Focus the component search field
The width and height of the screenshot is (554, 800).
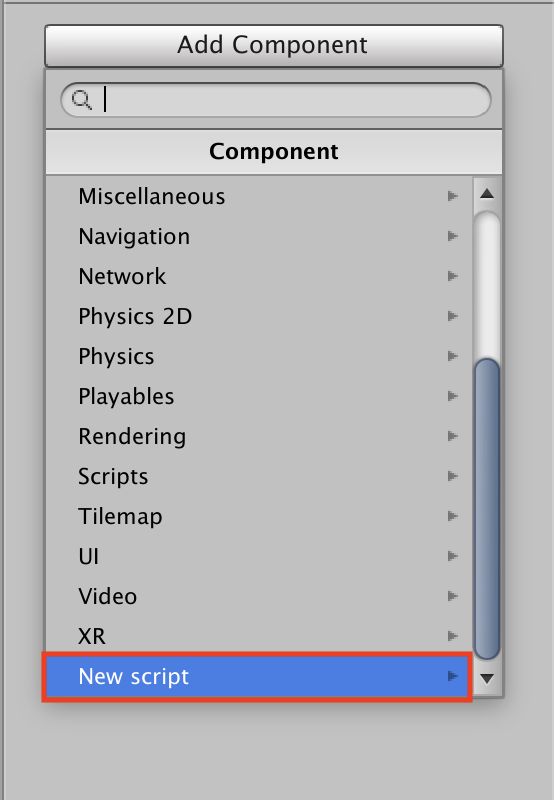click(x=275, y=99)
